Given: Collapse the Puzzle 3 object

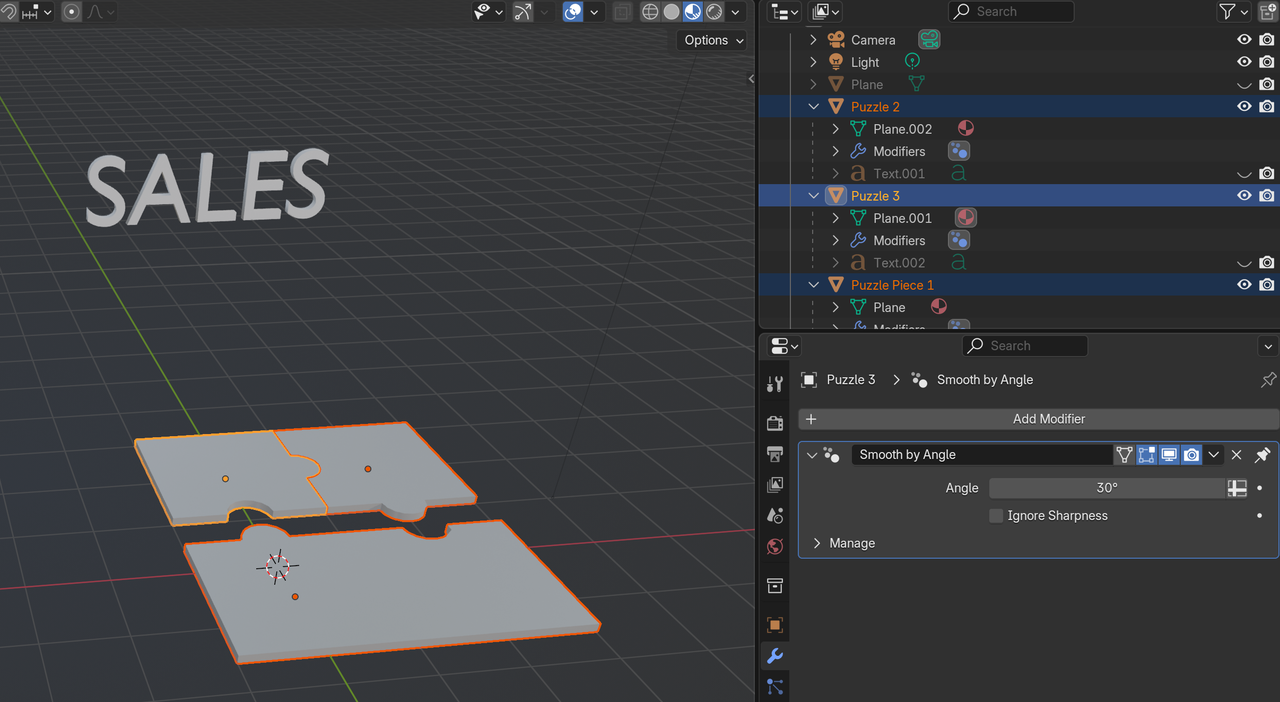Looking at the screenshot, I should [813, 196].
